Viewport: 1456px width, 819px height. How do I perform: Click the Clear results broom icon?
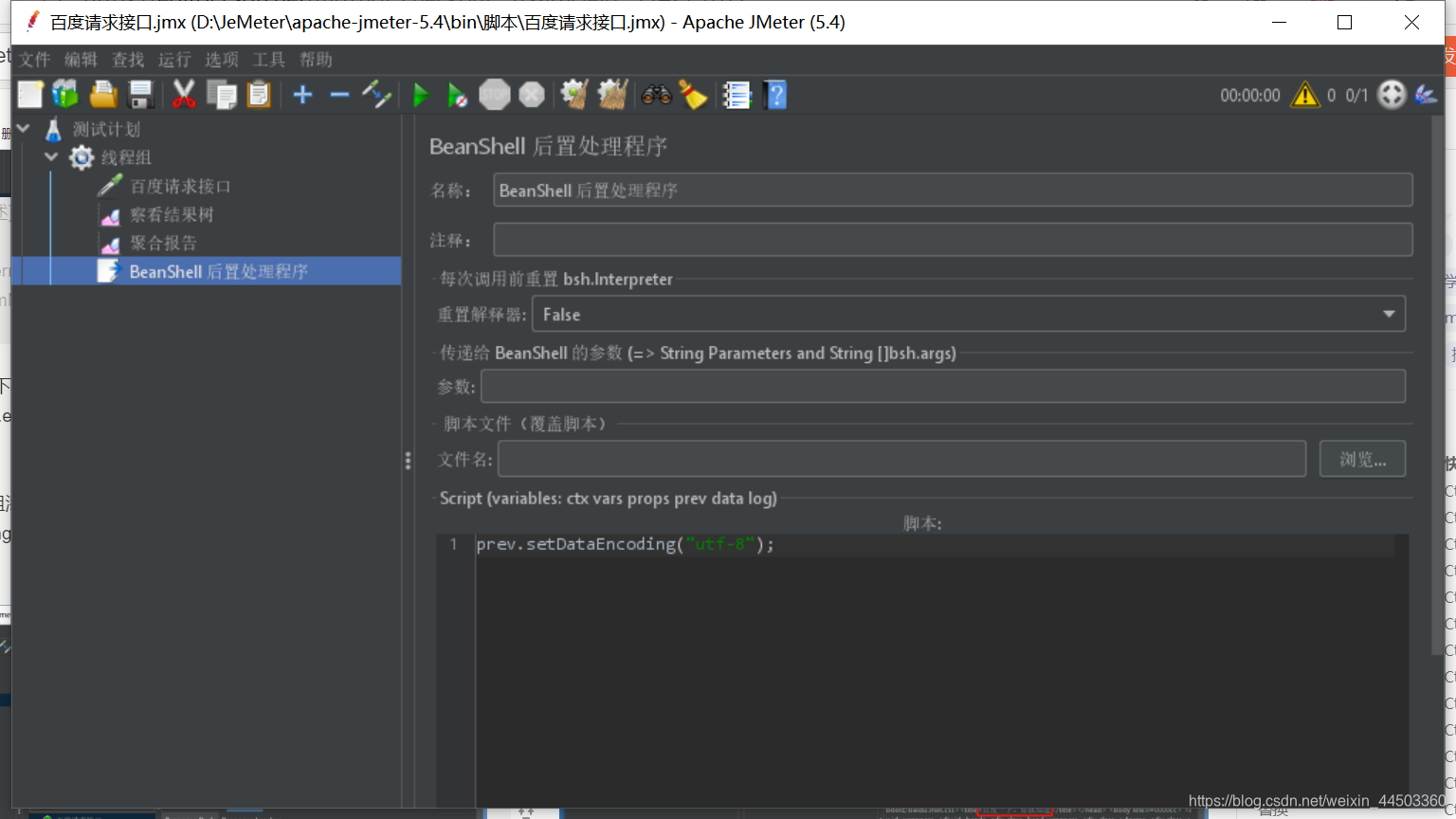click(x=574, y=95)
